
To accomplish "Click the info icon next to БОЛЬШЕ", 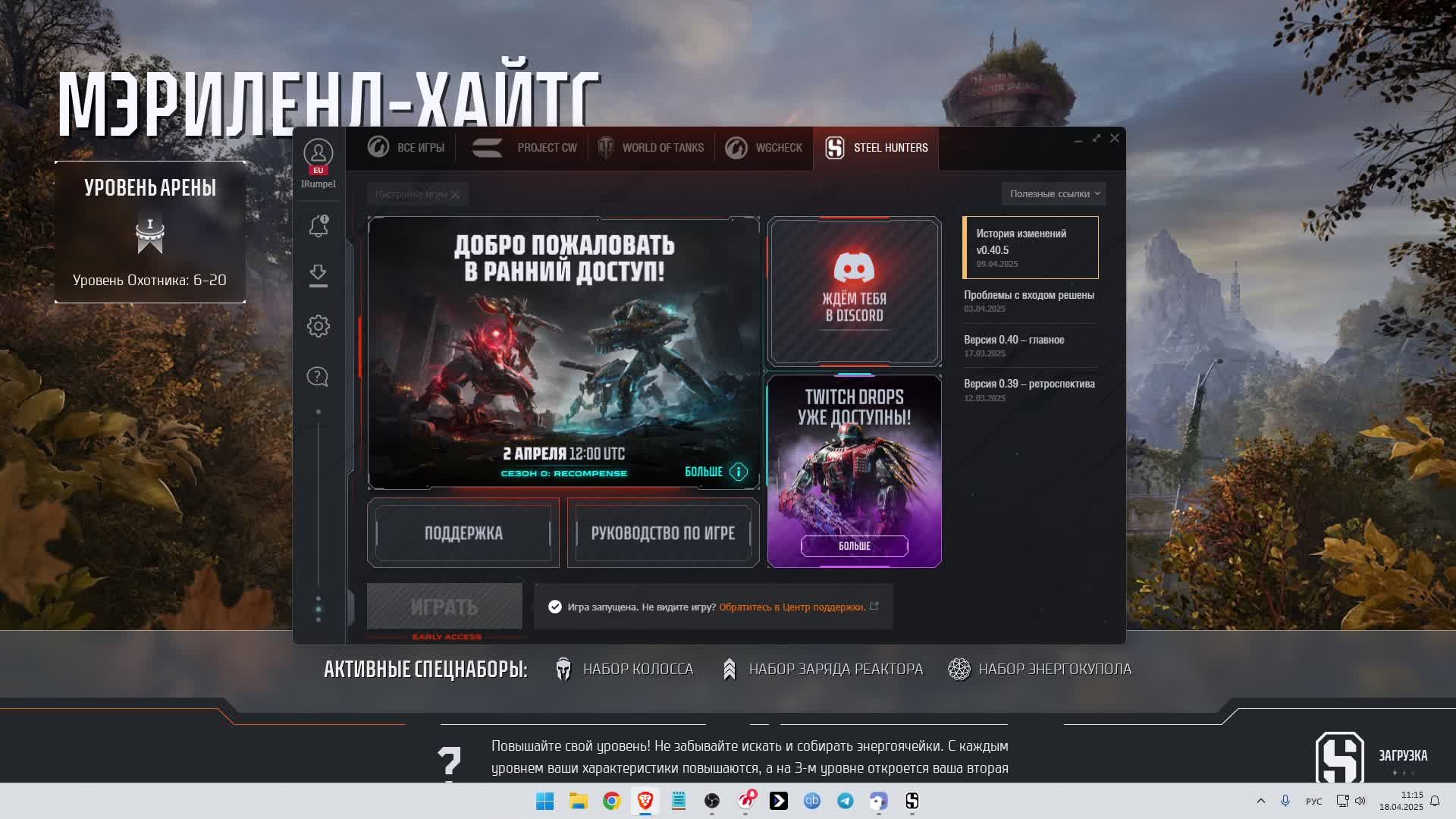I will click(738, 472).
